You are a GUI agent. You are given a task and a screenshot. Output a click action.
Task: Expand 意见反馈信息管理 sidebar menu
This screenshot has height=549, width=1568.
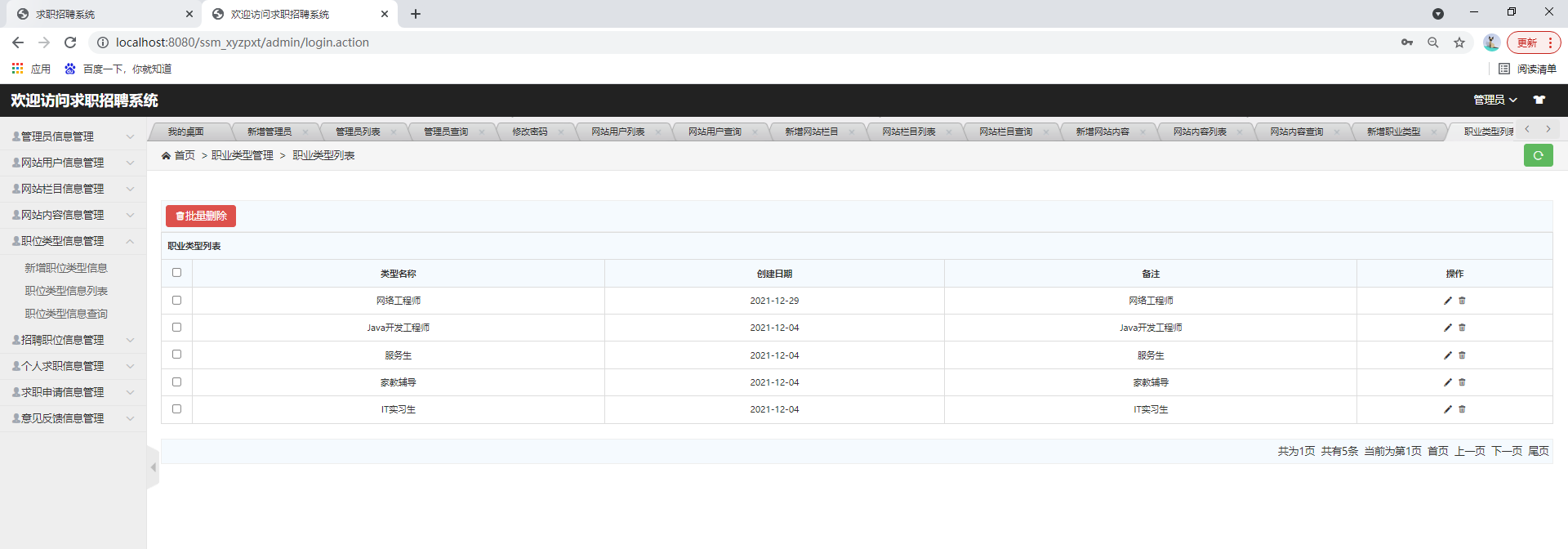click(x=73, y=418)
